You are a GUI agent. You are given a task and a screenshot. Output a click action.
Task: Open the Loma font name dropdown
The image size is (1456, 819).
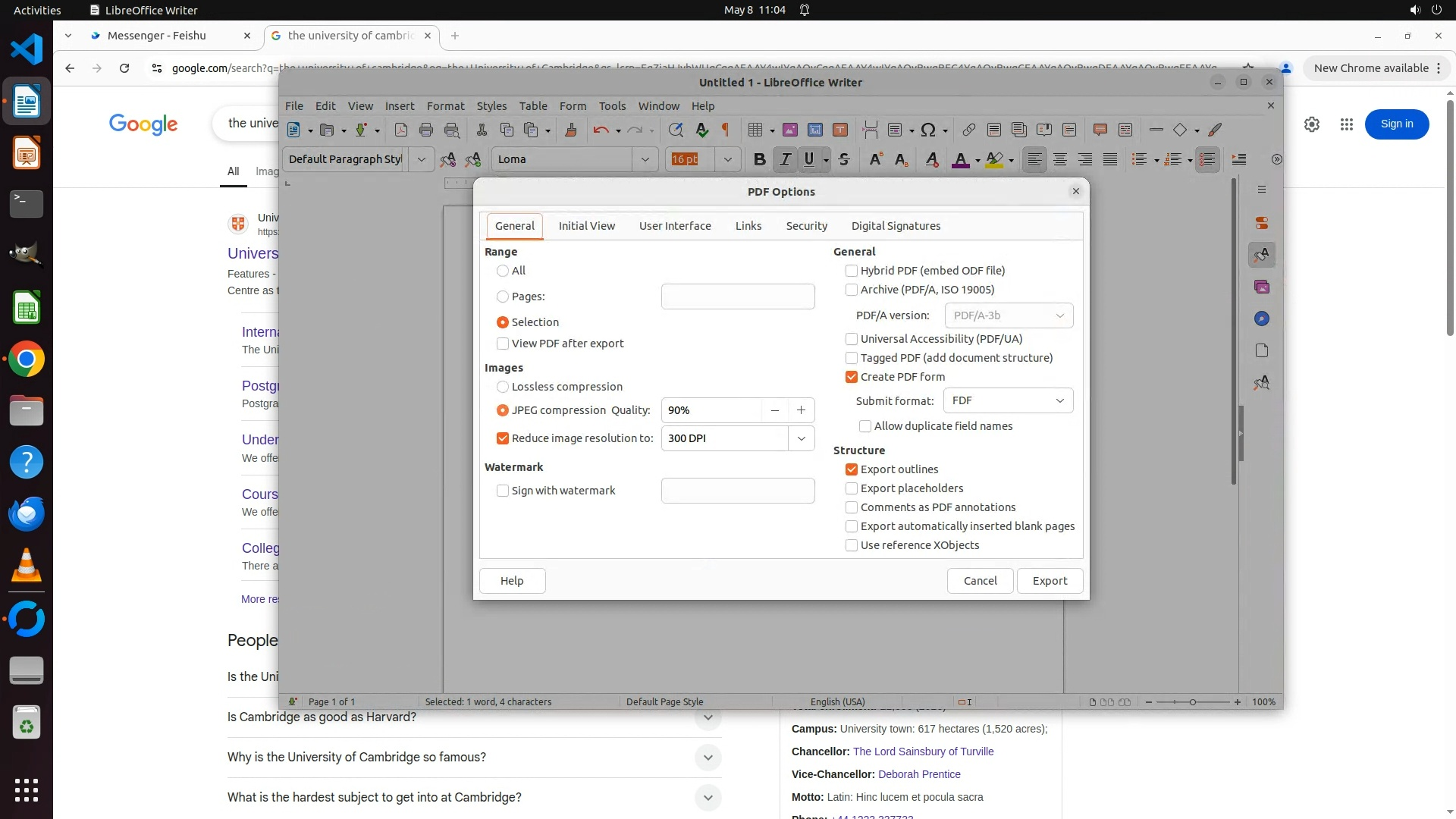tap(645, 159)
